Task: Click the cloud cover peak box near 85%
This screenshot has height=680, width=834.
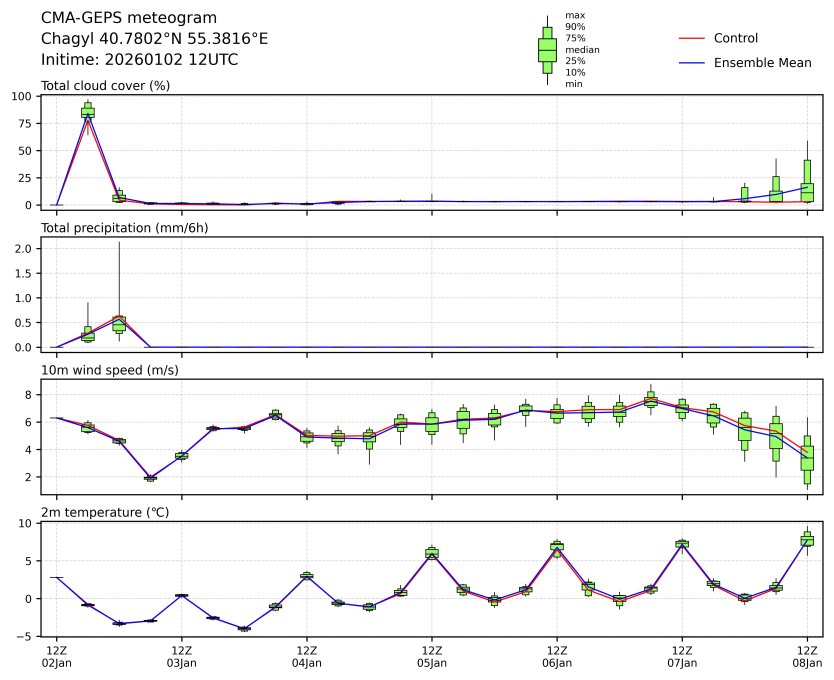Action: (88, 112)
